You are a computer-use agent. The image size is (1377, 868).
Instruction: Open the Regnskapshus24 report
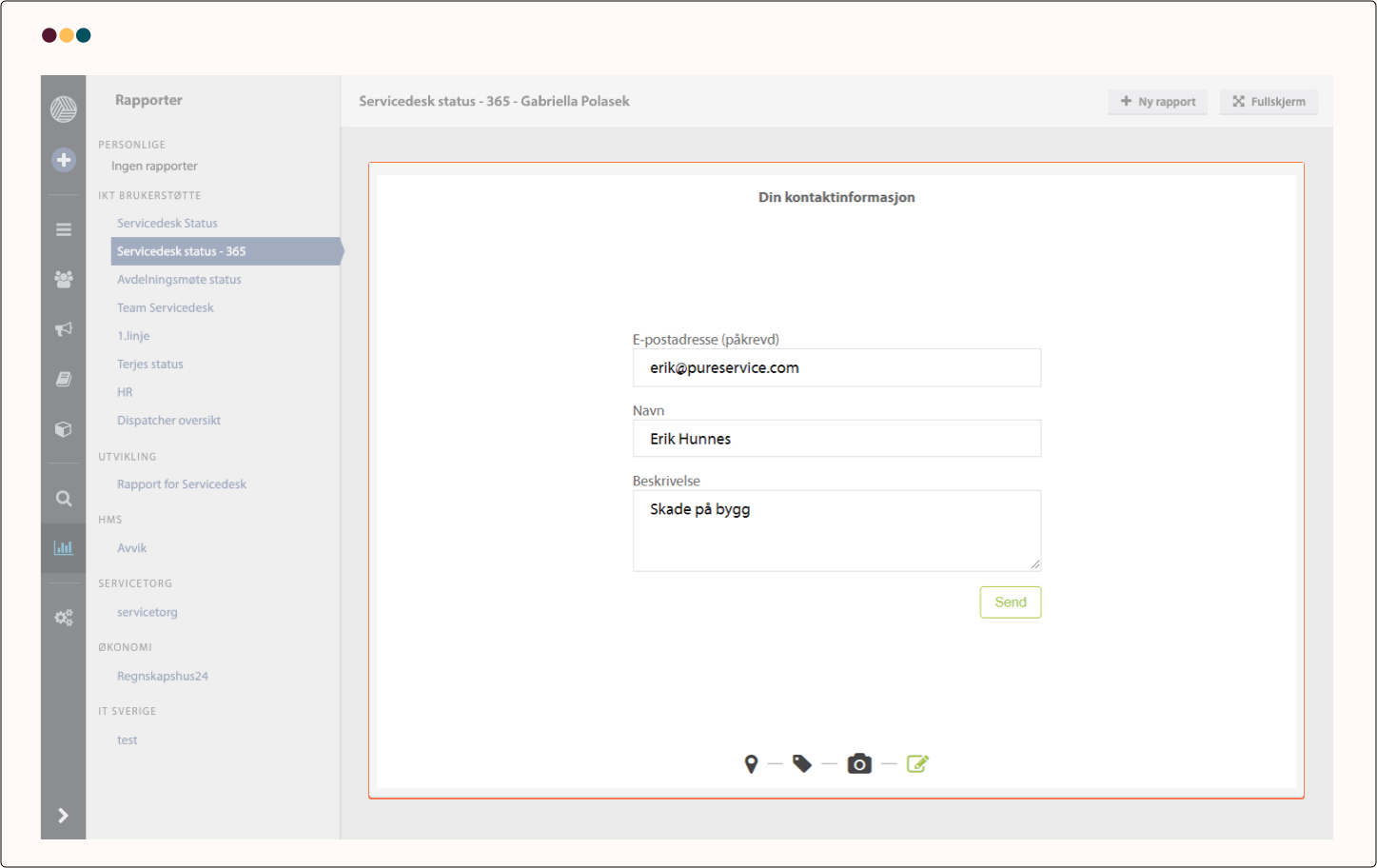pyautogui.click(x=163, y=677)
